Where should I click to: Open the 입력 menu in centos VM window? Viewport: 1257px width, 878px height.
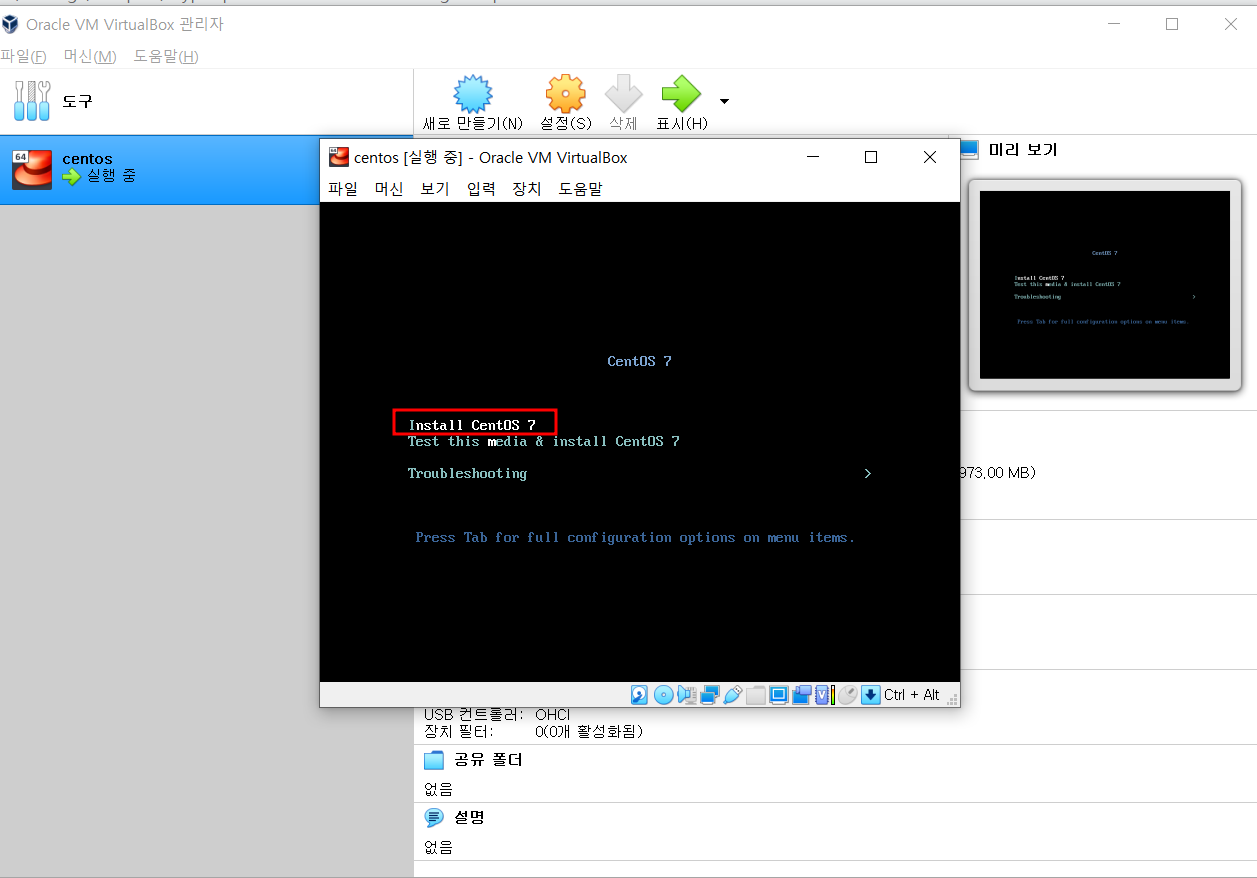[x=481, y=188]
